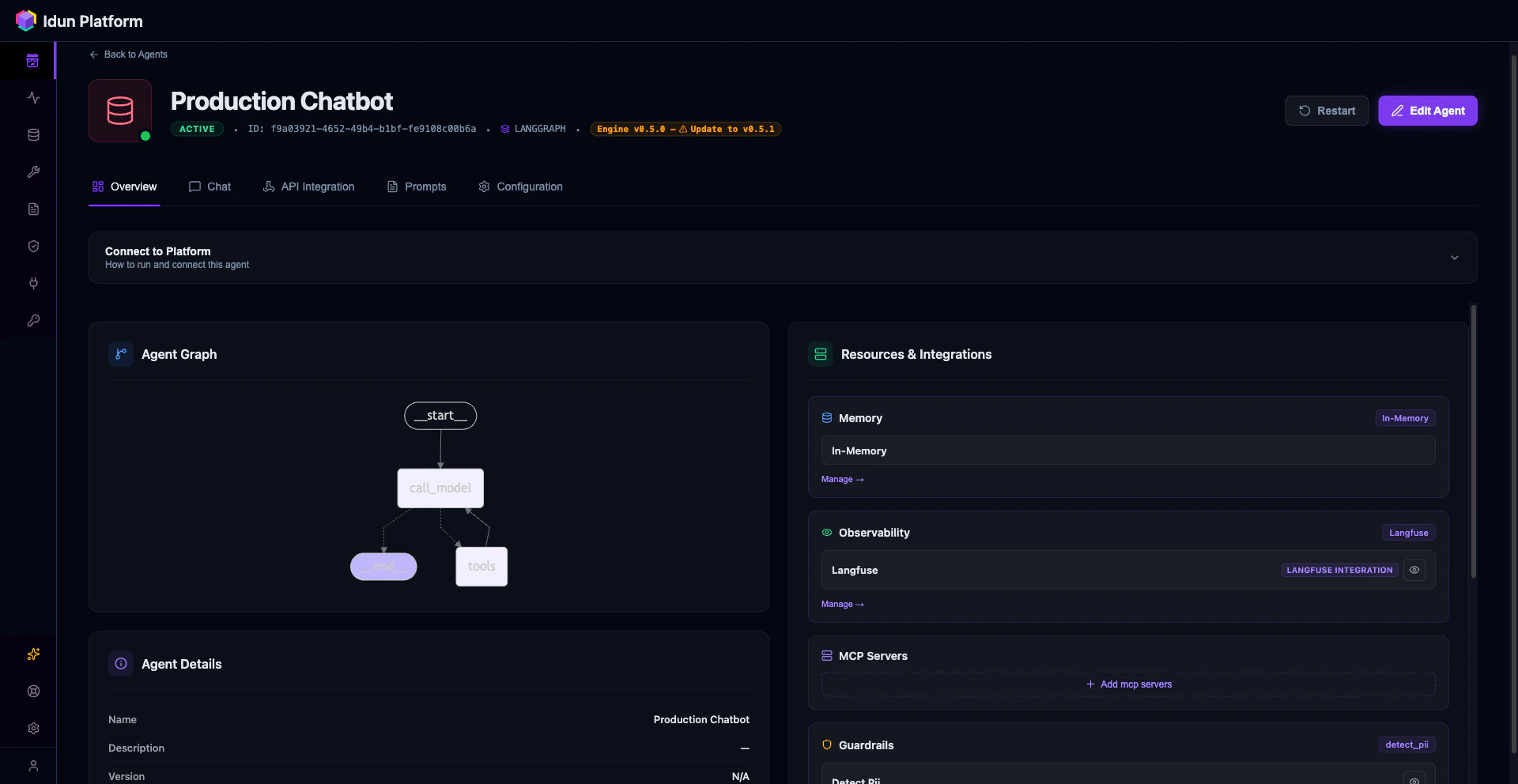Click the plug connections icon in sidebar
The height and width of the screenshot is (784, 1518).
(x=33, y=284)
